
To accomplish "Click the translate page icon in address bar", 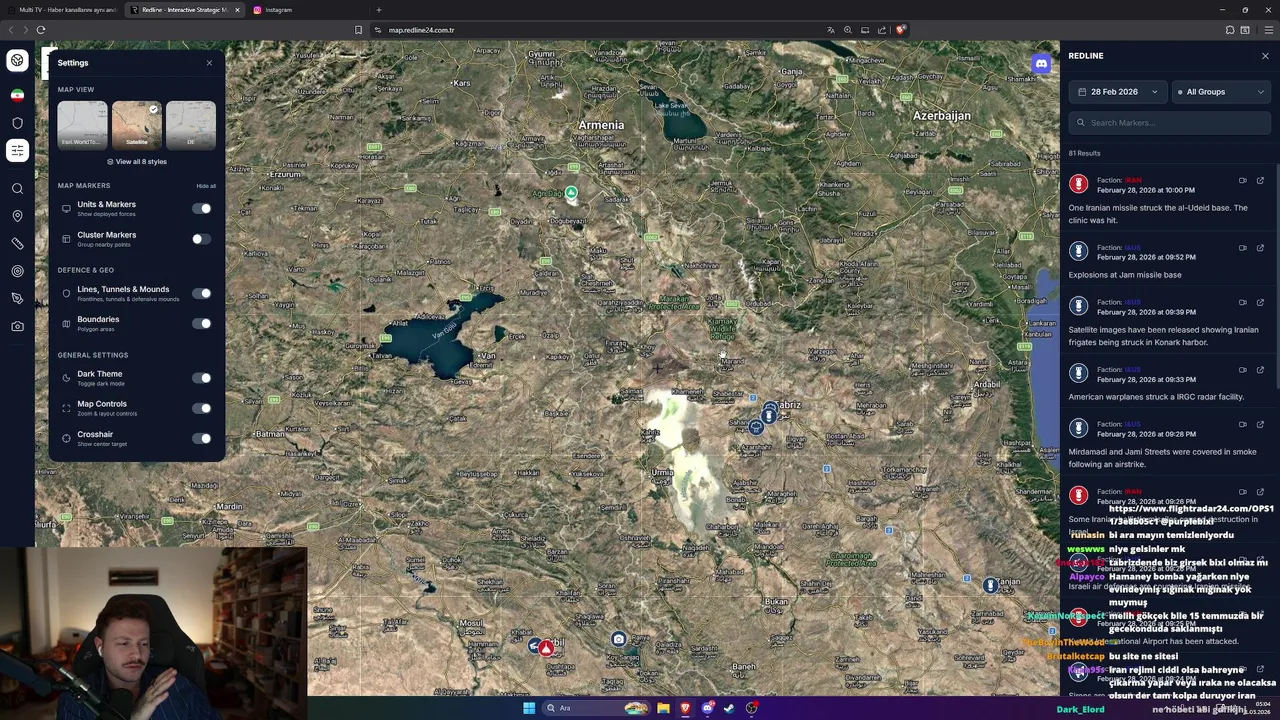I will pyautogui.click(x=830, y=30).
